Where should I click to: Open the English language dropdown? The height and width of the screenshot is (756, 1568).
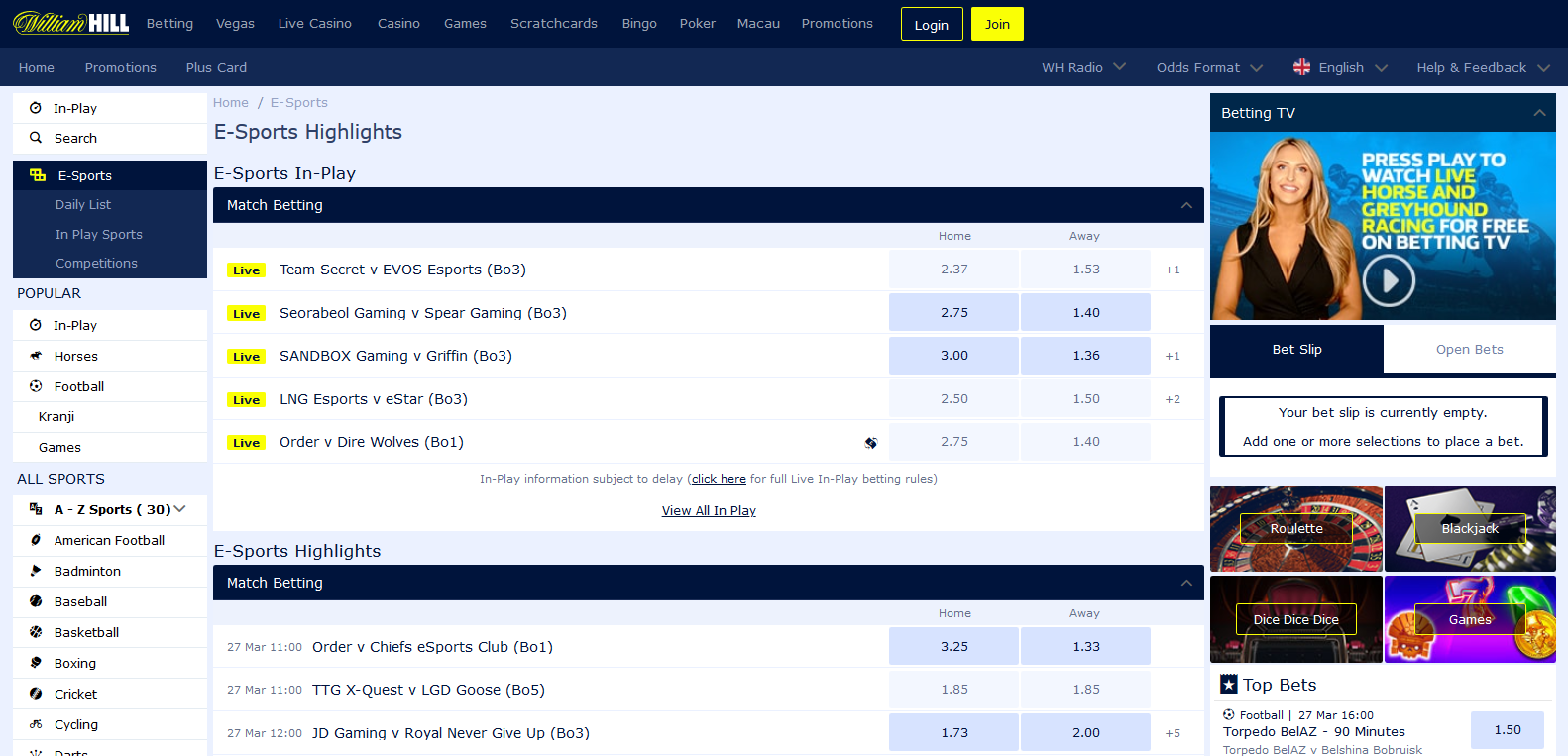coord(1340,67)
